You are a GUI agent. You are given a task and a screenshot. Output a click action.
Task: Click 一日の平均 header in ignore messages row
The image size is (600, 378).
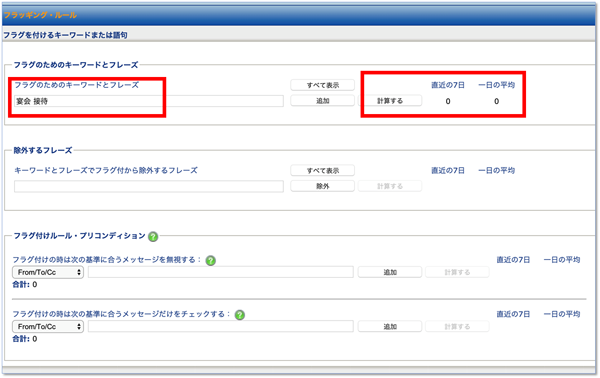tap(562, 260)
